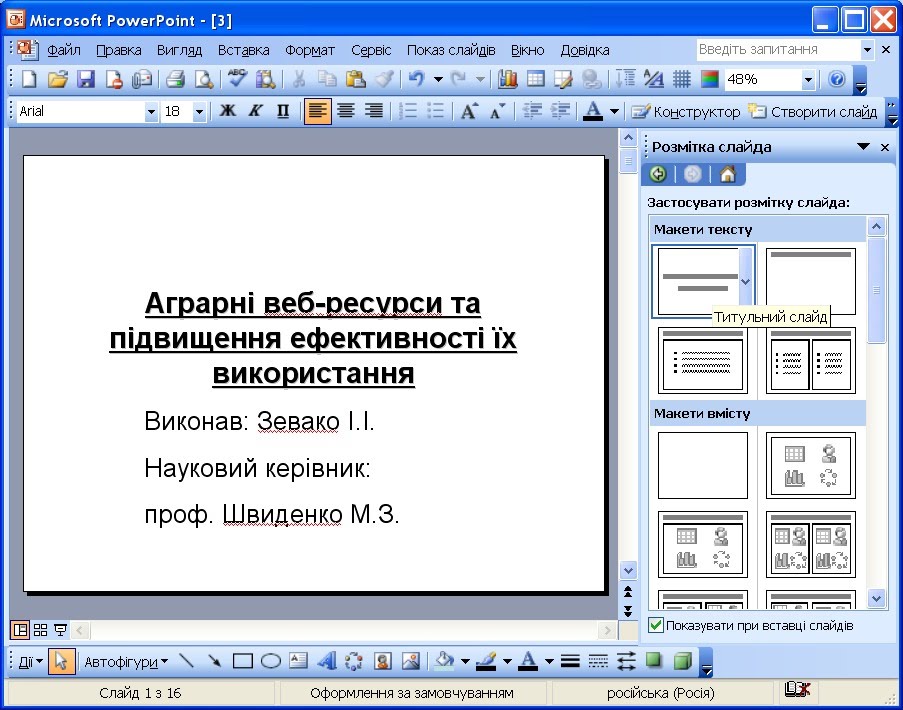Insert a diagram from the drawing toolbar

point(354,661)
